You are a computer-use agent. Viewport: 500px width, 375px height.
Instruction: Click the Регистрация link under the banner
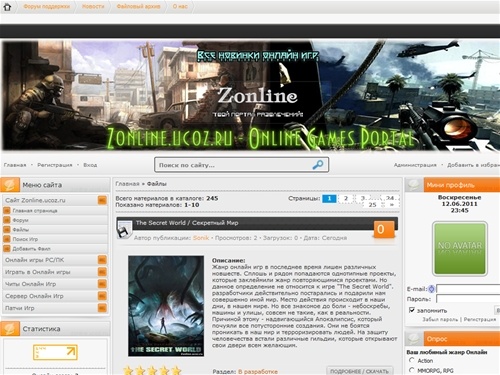pyautogui.click(x=55, y=165)
